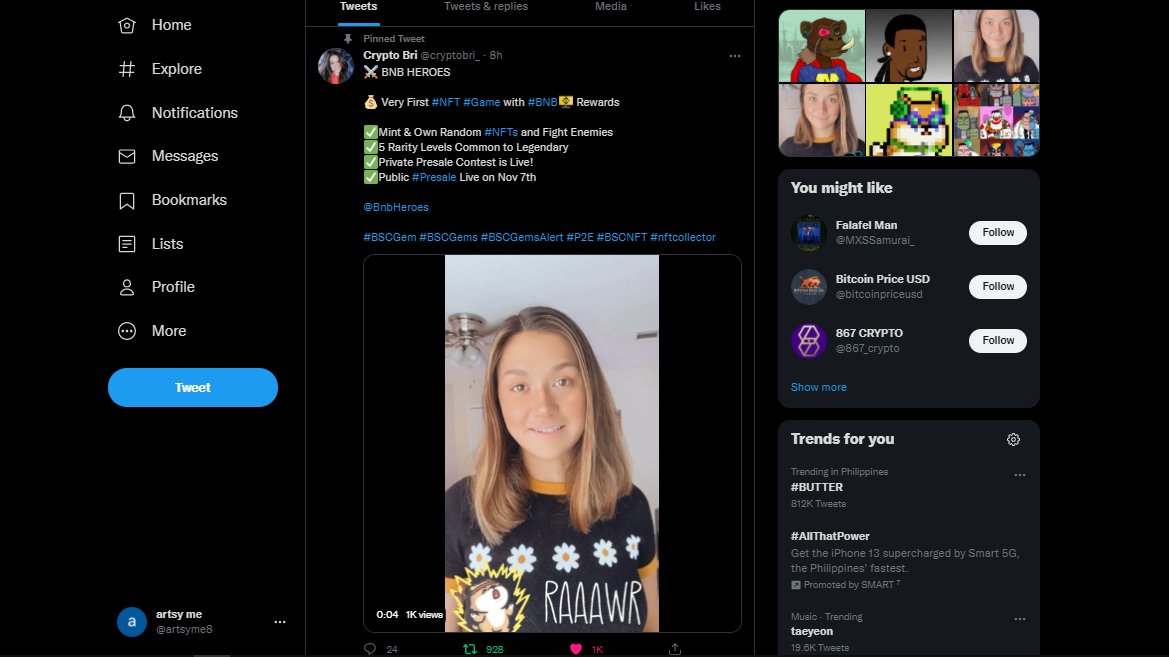This screenshot has width=1169, height=657.
Task: Open the taeyeon trending topic
Action: (x=812, y=632)
